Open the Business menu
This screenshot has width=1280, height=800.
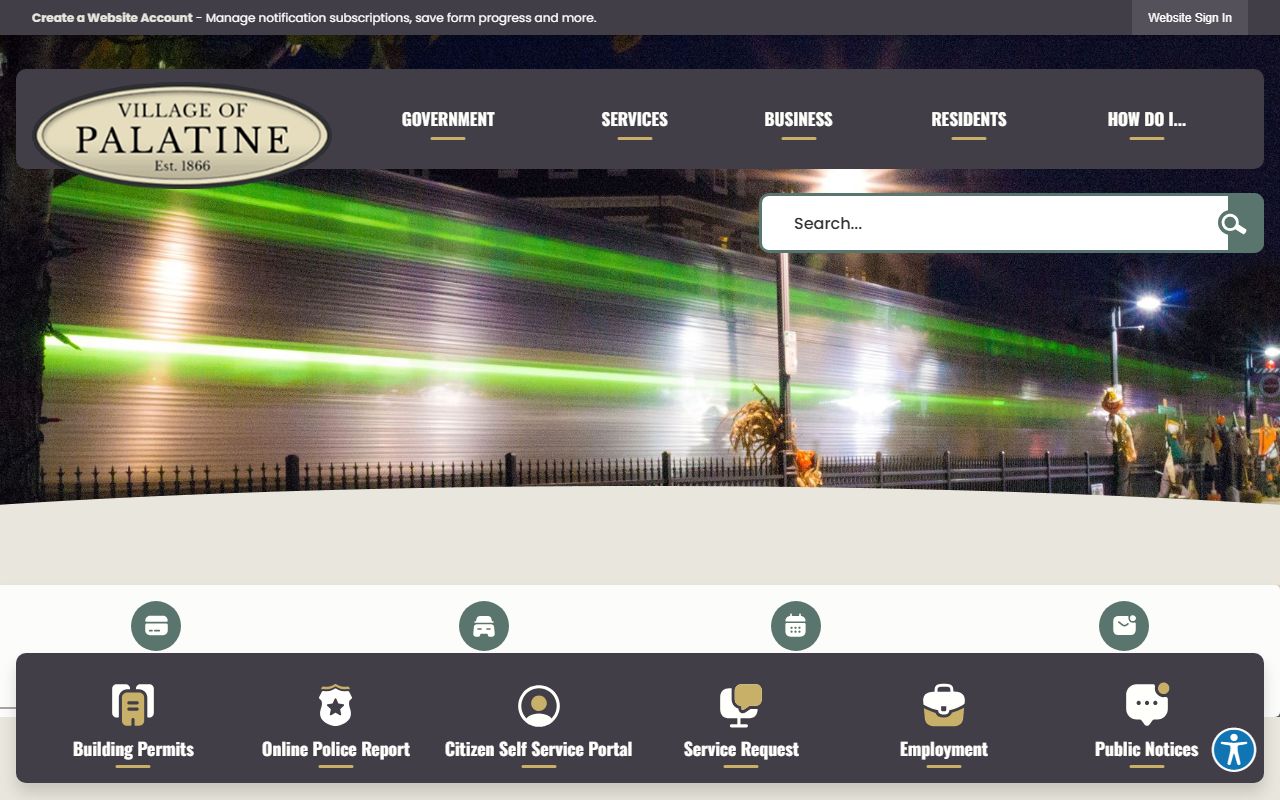798,119
